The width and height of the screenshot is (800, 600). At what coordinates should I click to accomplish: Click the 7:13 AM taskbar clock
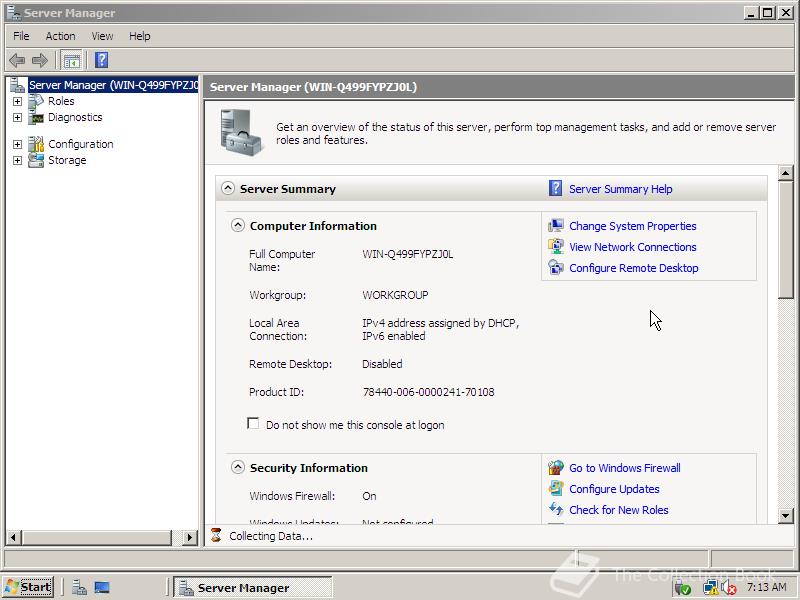[x=766, y=587]
